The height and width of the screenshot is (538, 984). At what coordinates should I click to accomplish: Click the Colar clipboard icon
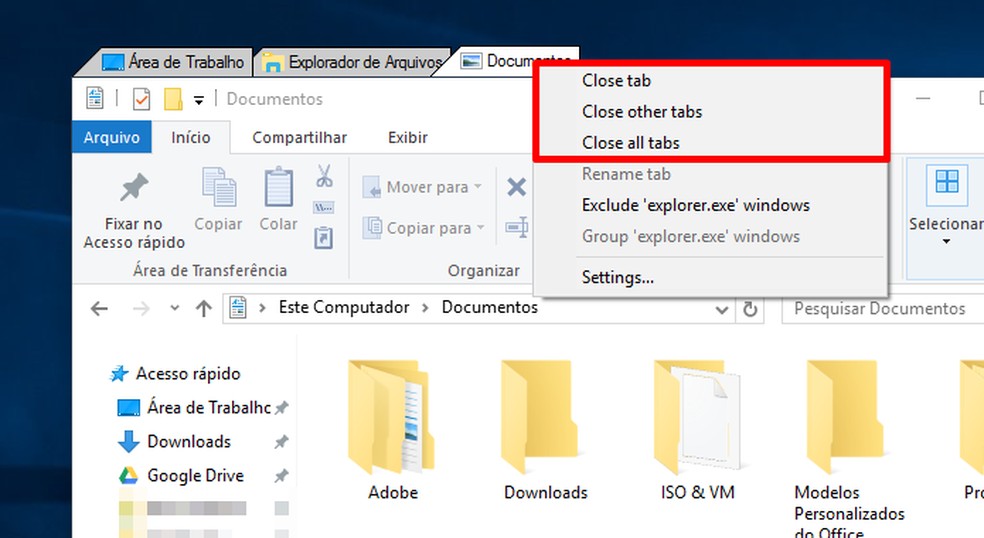pos(279,187)
